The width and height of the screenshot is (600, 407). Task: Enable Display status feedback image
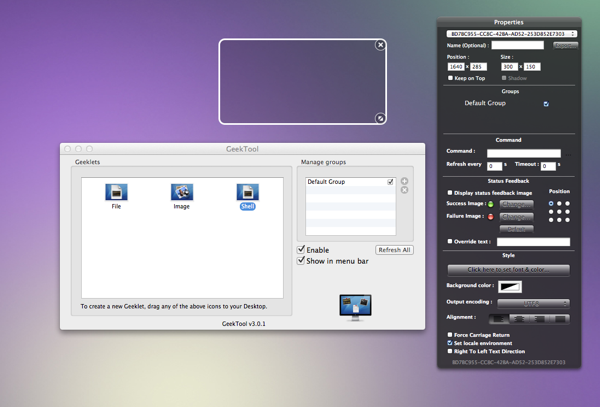450,193
